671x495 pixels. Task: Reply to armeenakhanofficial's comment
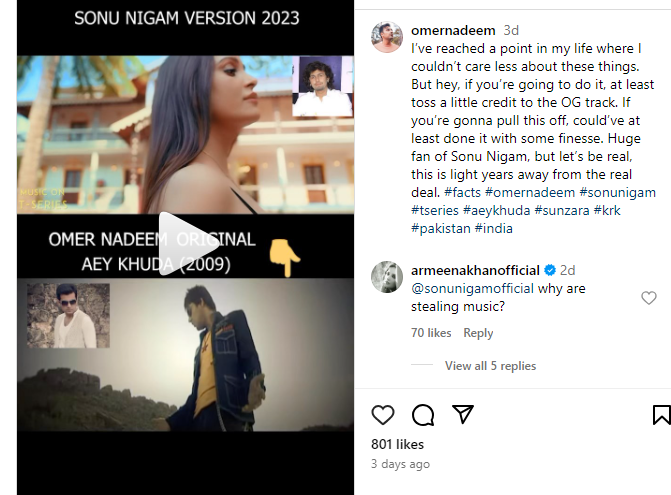[478, 333]
